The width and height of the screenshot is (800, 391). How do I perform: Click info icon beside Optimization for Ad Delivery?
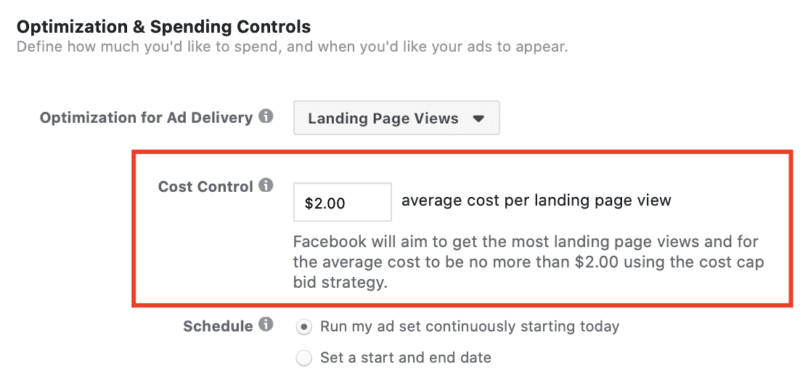click(265, 116)
